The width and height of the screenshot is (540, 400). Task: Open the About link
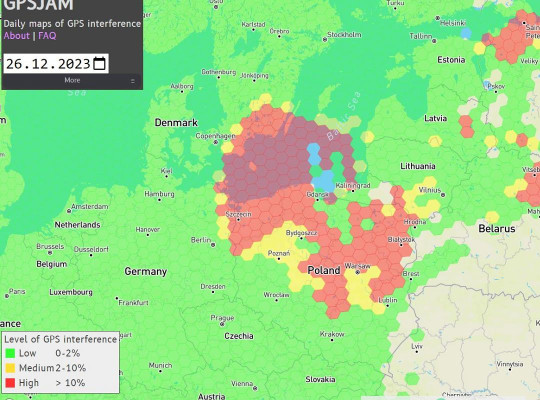click(17, 36)
